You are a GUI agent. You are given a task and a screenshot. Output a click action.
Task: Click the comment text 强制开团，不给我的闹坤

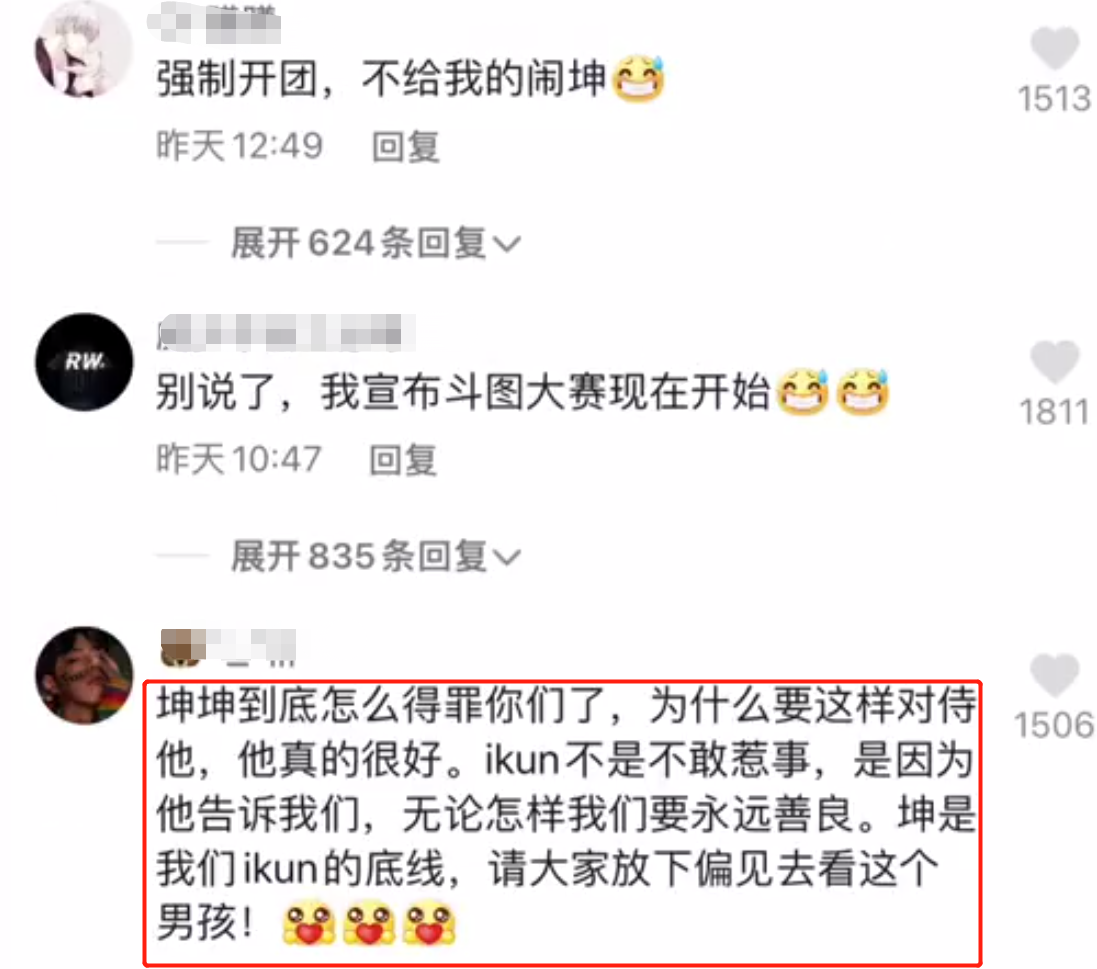tap(410, 78)
